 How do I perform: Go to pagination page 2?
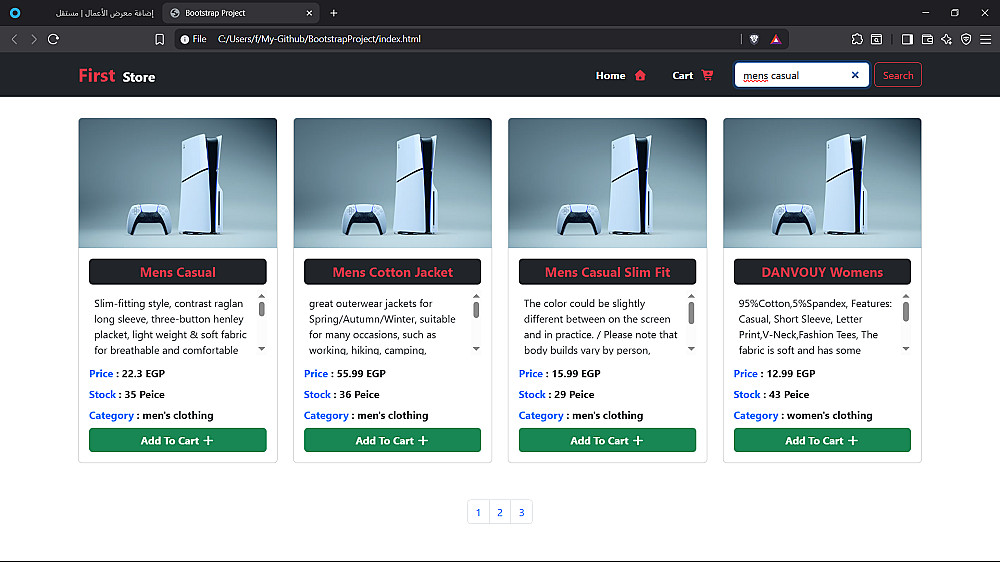tap(500, 512)
